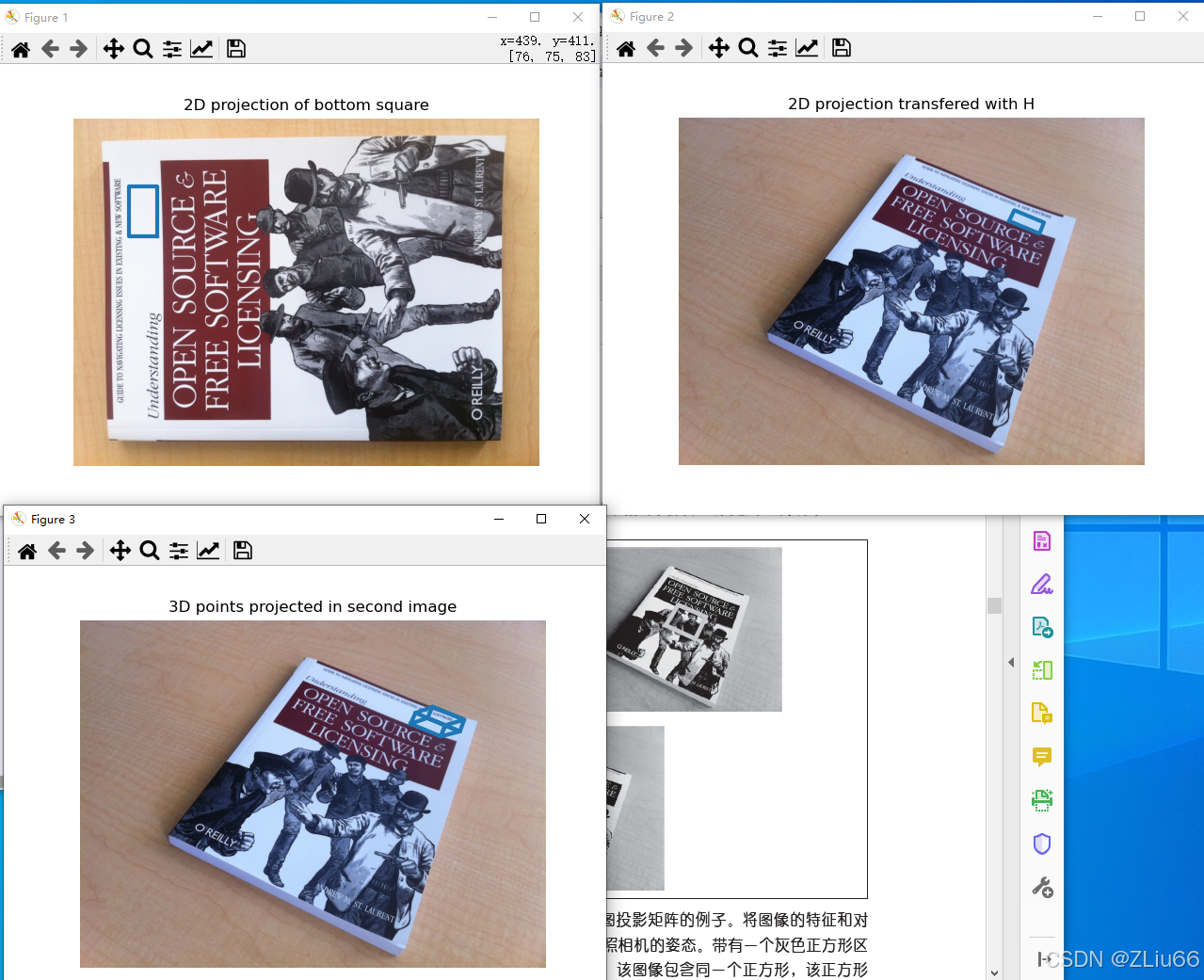The width and height of the screenshot is (1204, 980).
Task: Click title '2D projection transfered with H'
Action: click(911, 104)
